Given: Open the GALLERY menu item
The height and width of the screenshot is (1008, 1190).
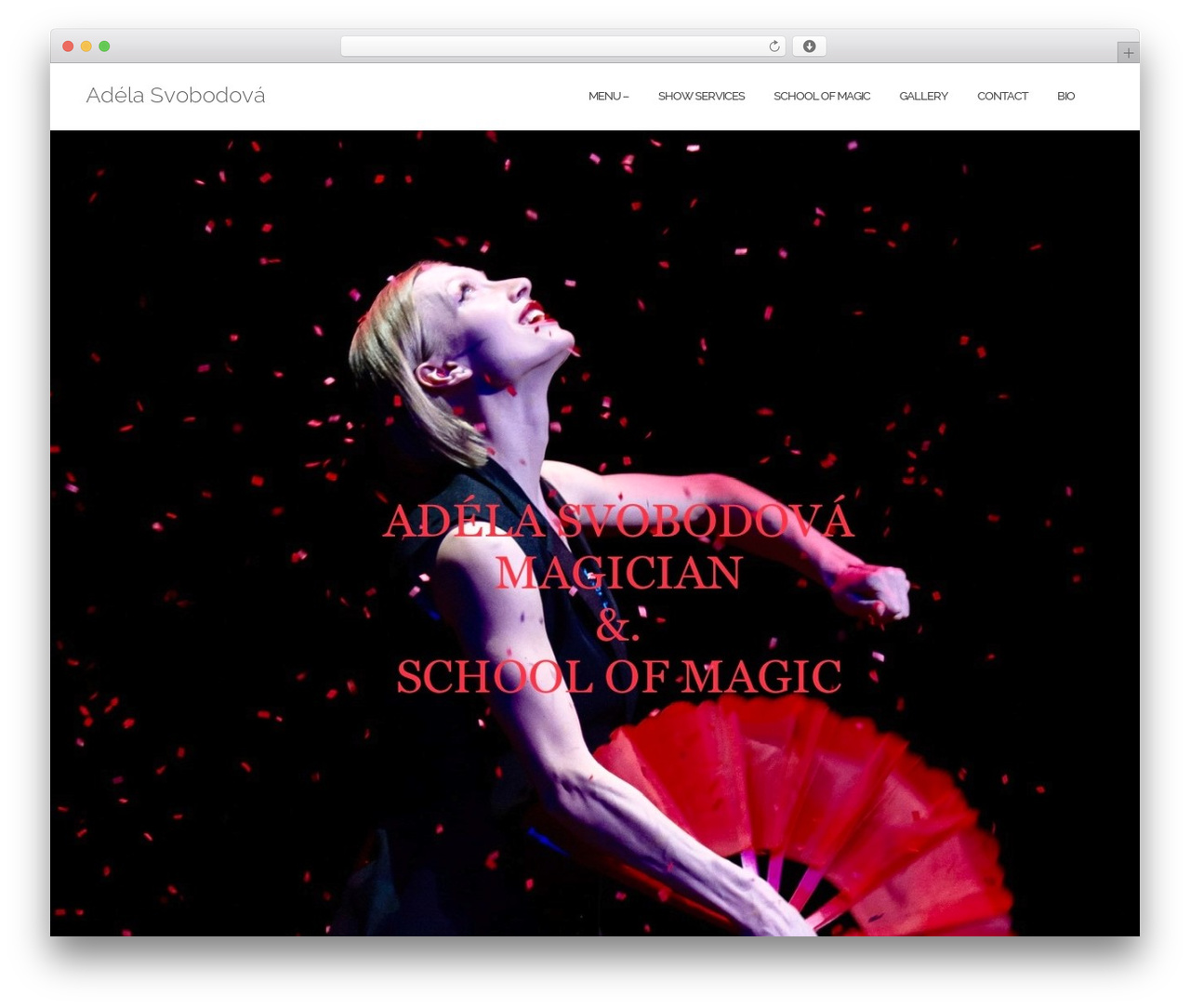Looking at the screenshot, I should click(x=923, y=96).
